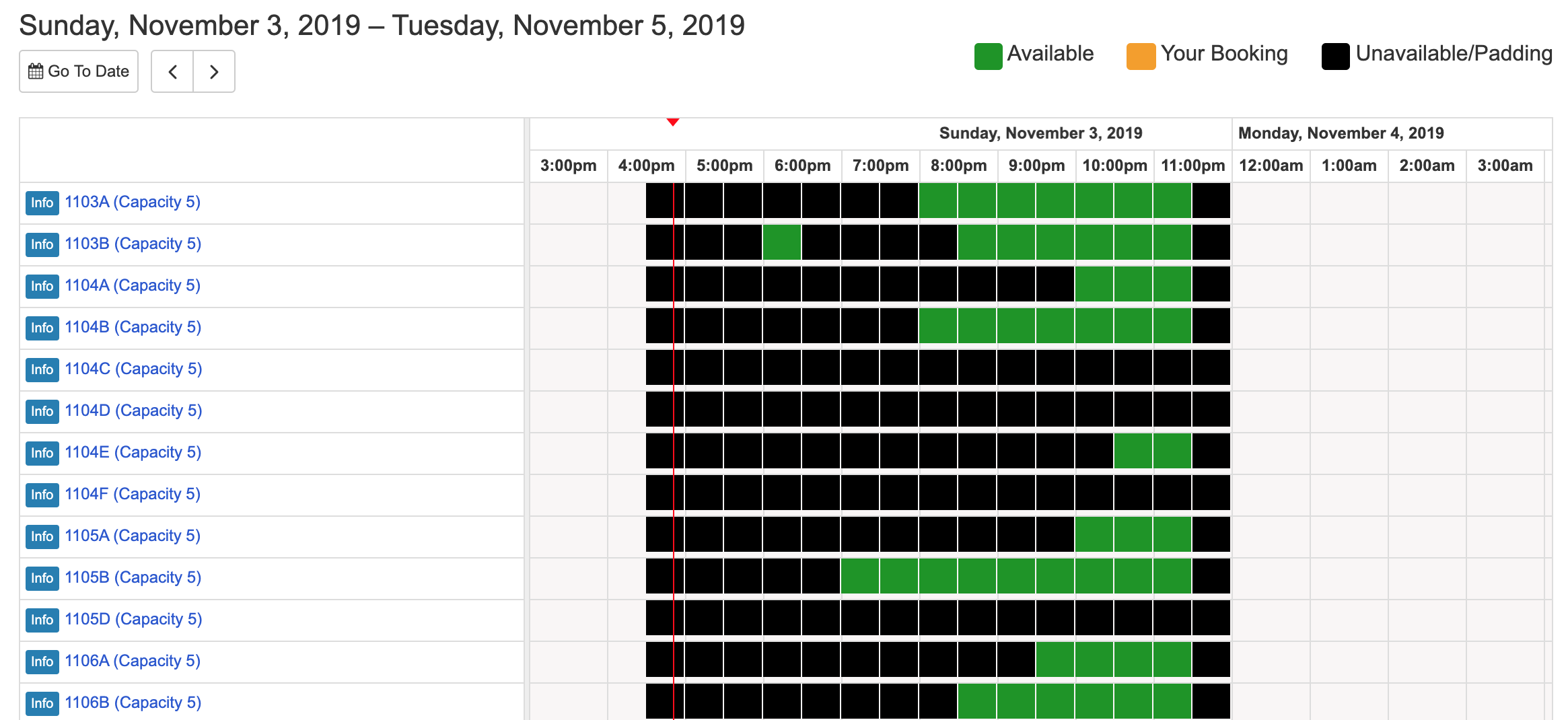The image size is (1568, 720).
Task: Open the Go To Date calendar picker
Action: 79,71
